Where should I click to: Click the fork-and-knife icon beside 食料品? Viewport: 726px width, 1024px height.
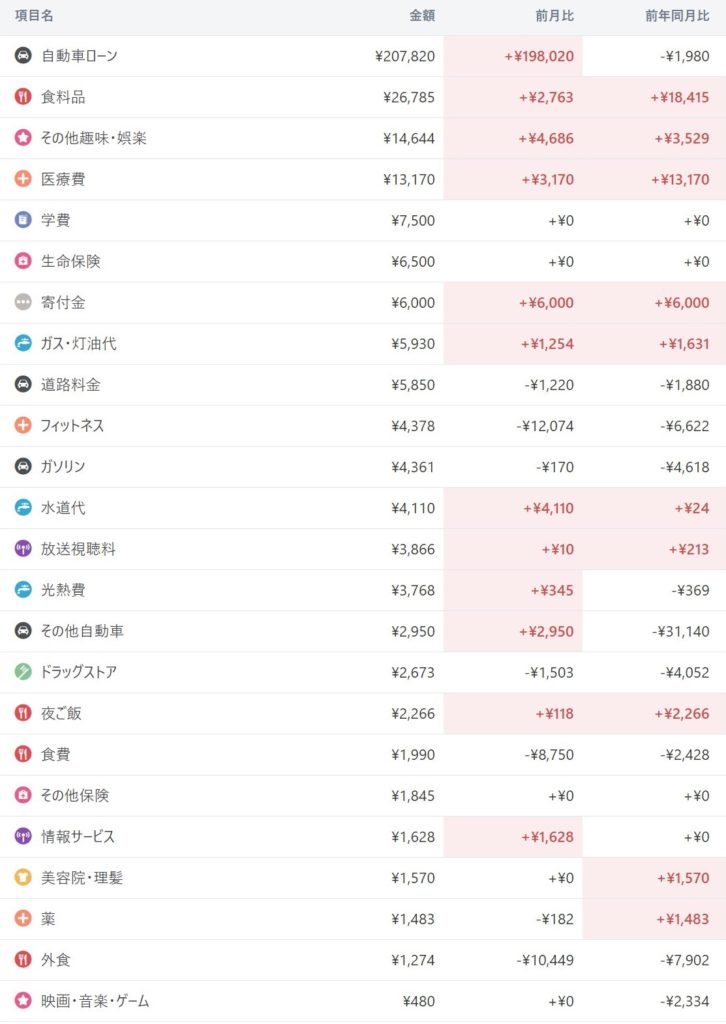(x=23, y=97)
